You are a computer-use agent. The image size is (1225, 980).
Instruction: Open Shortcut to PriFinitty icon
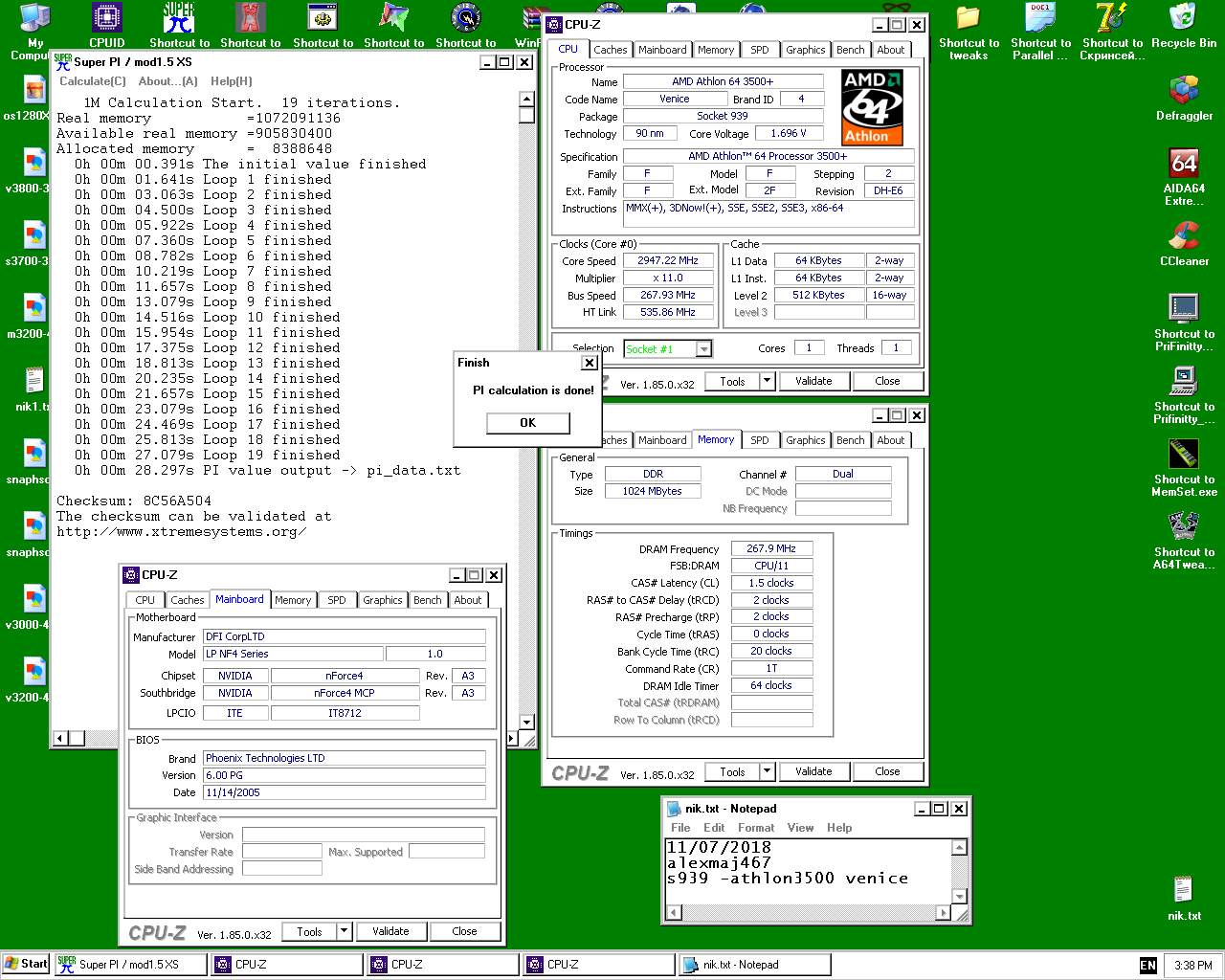(x=1184, y=309)
